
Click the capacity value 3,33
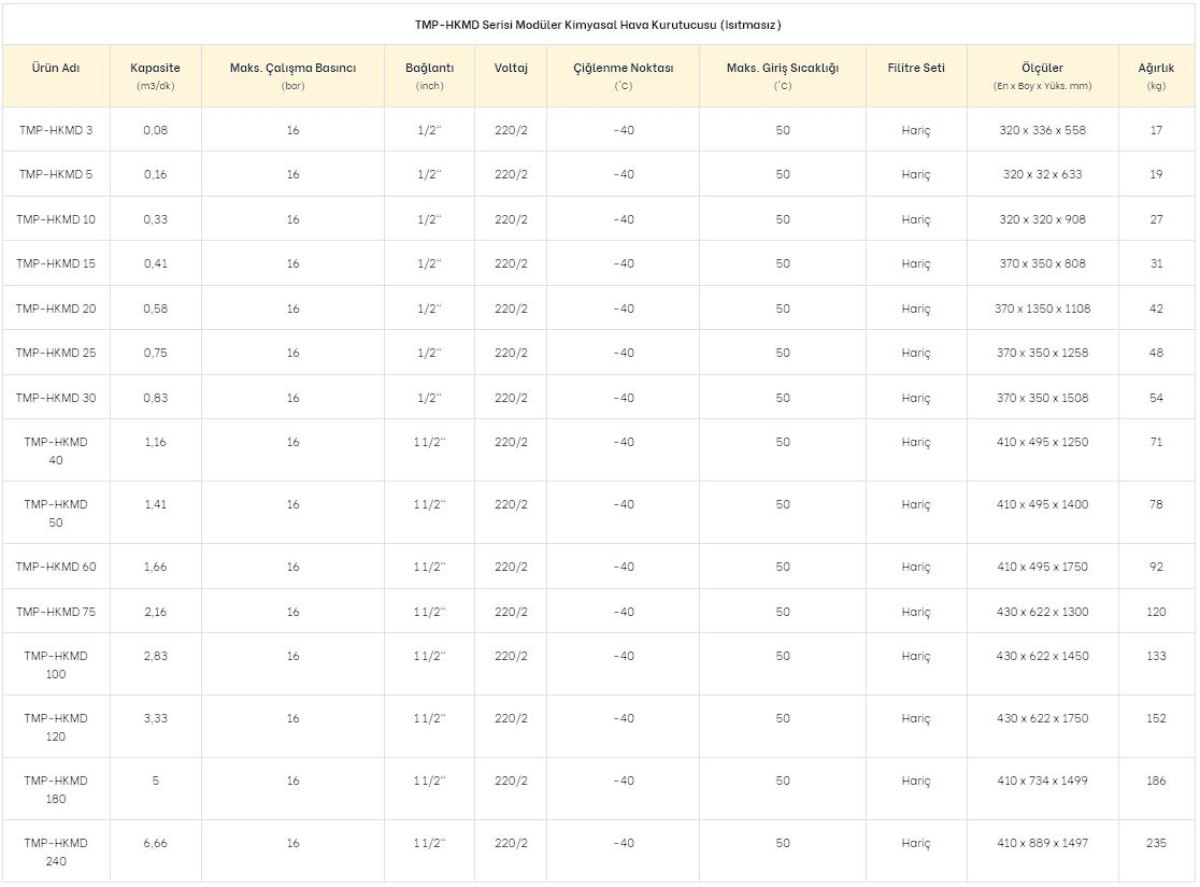pos(155,719)
